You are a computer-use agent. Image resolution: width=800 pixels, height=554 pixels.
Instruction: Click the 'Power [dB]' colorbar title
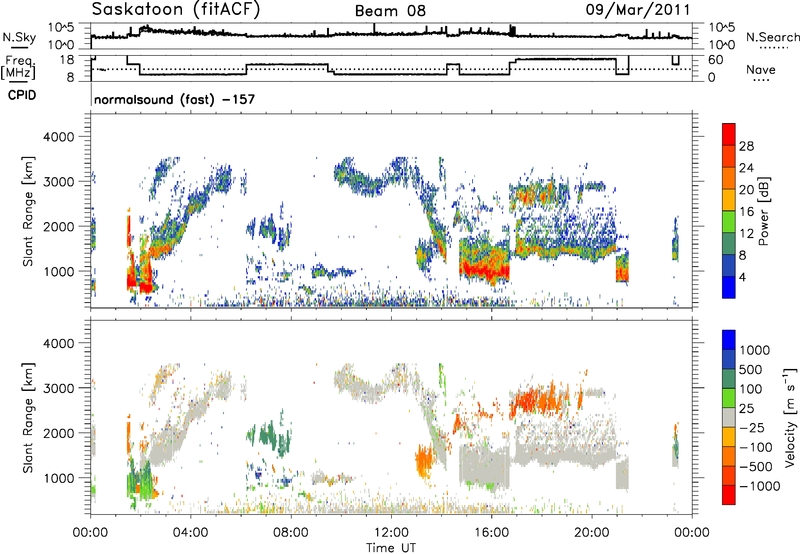point(764,211)
